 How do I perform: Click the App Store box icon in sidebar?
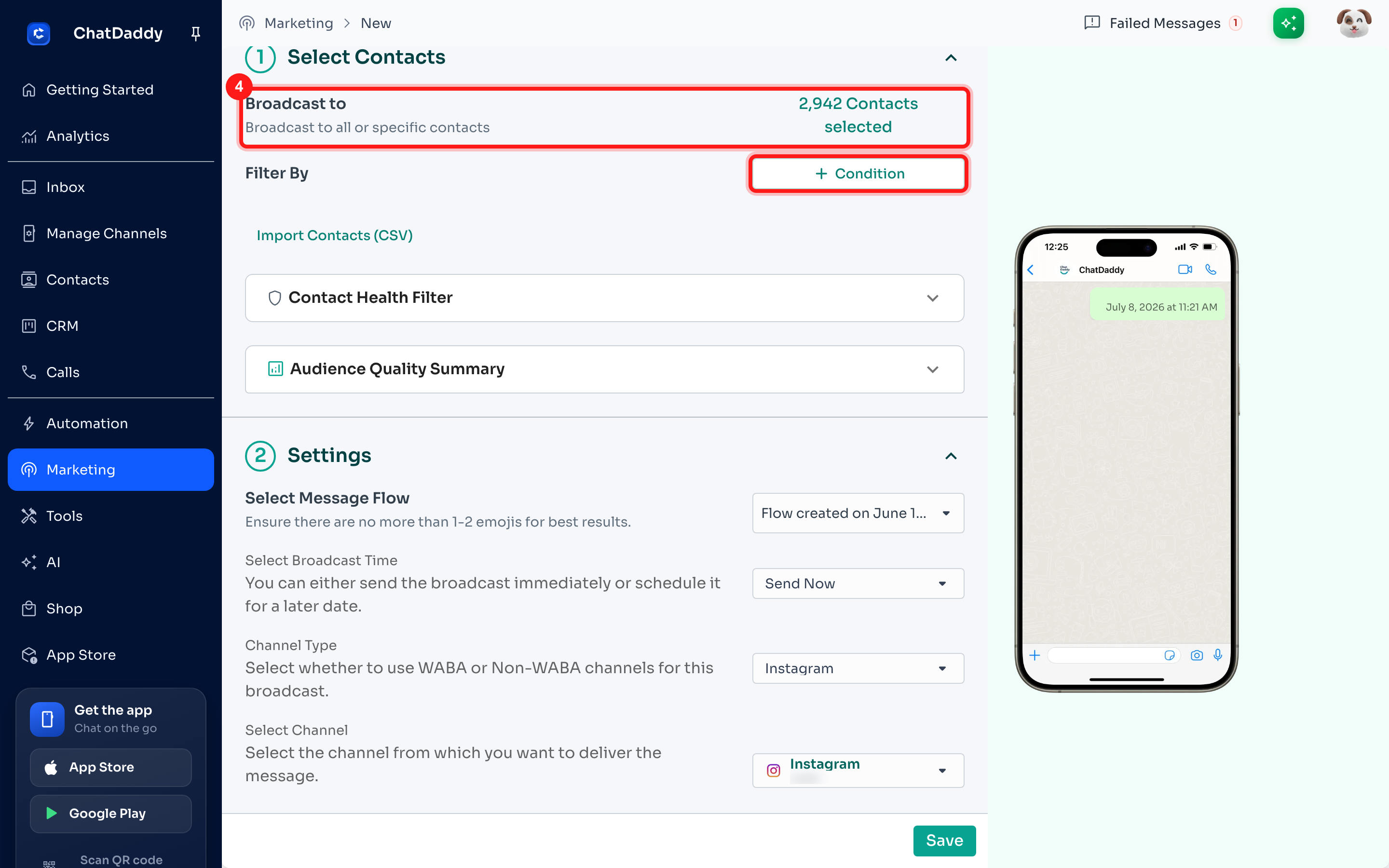[x=29, y=655]
